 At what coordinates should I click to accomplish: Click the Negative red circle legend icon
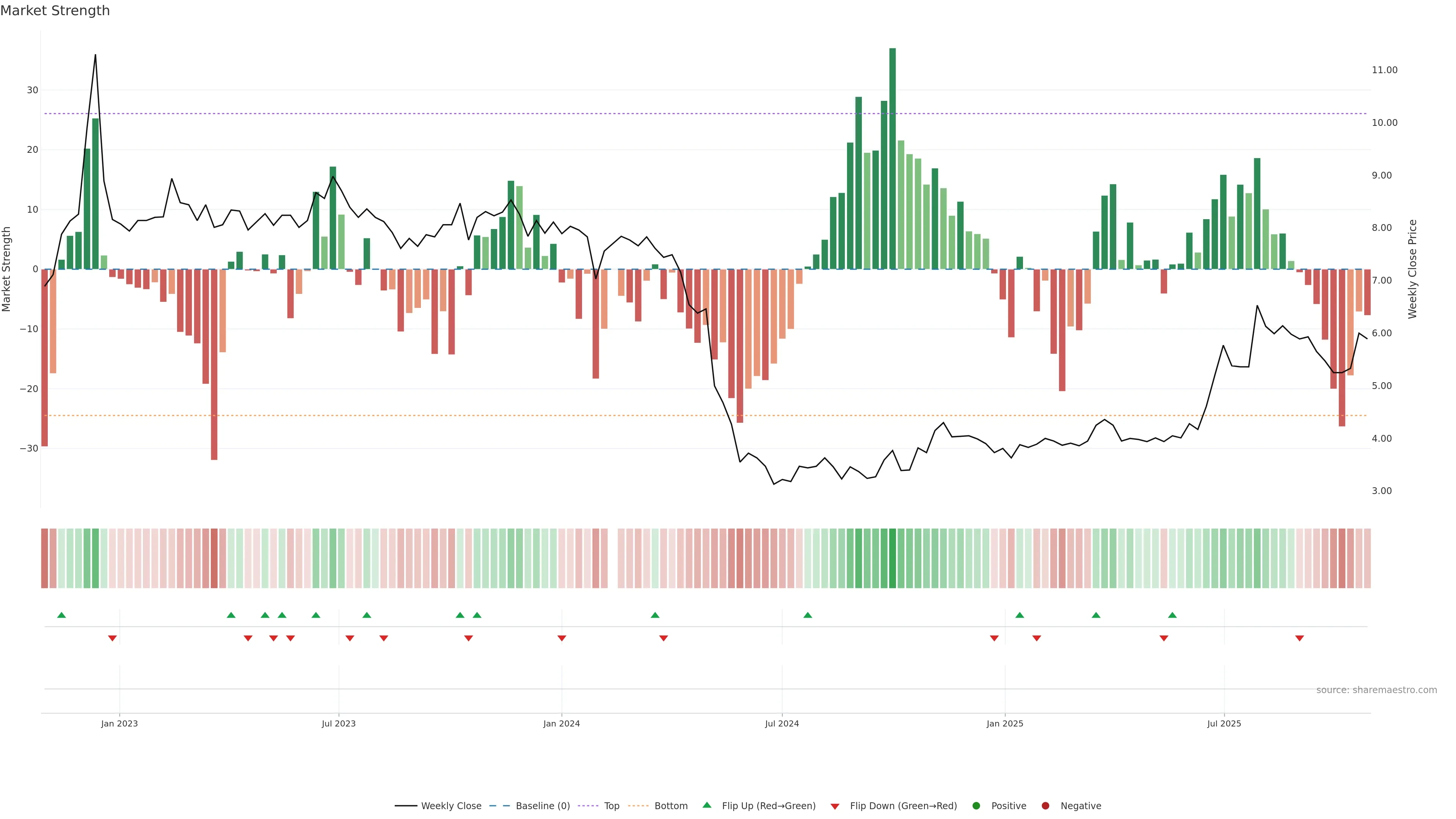(x=1045, y=806)
